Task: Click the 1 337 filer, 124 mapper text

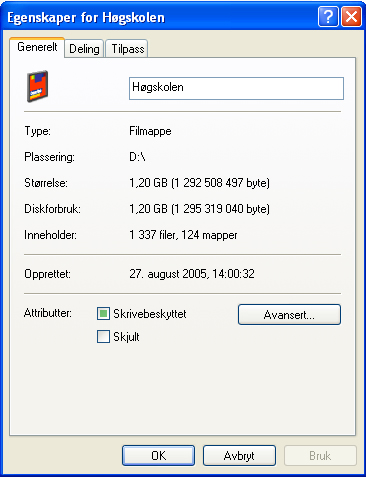Action: (183, 235)
